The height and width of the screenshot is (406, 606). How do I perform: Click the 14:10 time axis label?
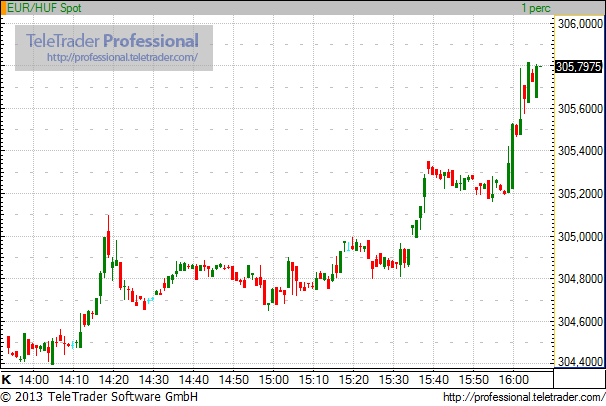tap(73, 380)
